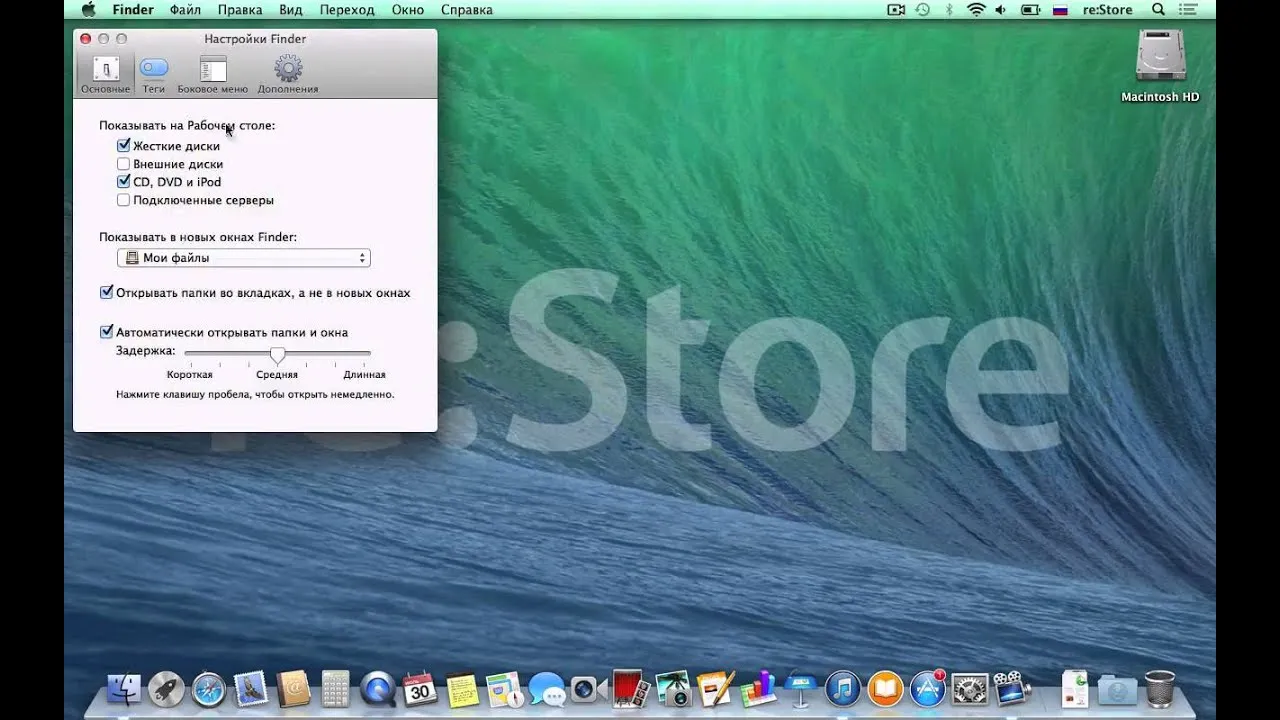
Task: Open System Preferences from the Dock
Action: 970,688
